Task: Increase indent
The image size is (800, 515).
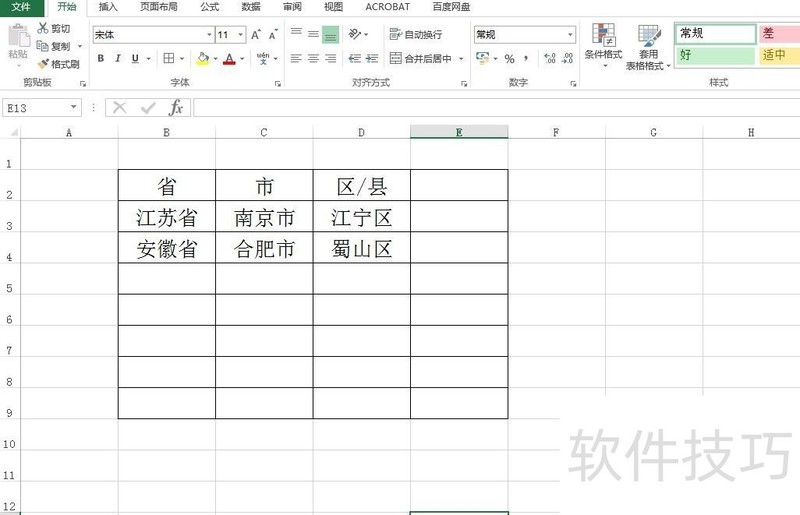Action: tap(372, 58)
